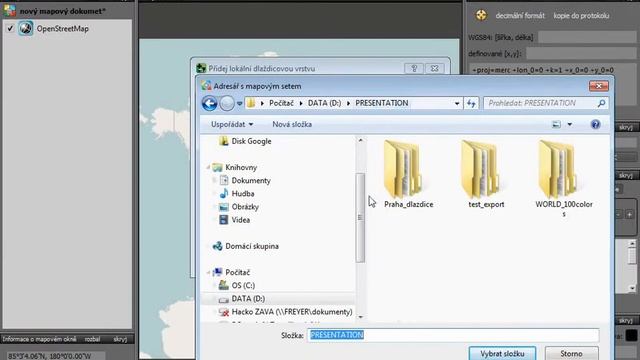Click the black color swatch at right
The image size is (640, 360).
click(x=631, y=336)
